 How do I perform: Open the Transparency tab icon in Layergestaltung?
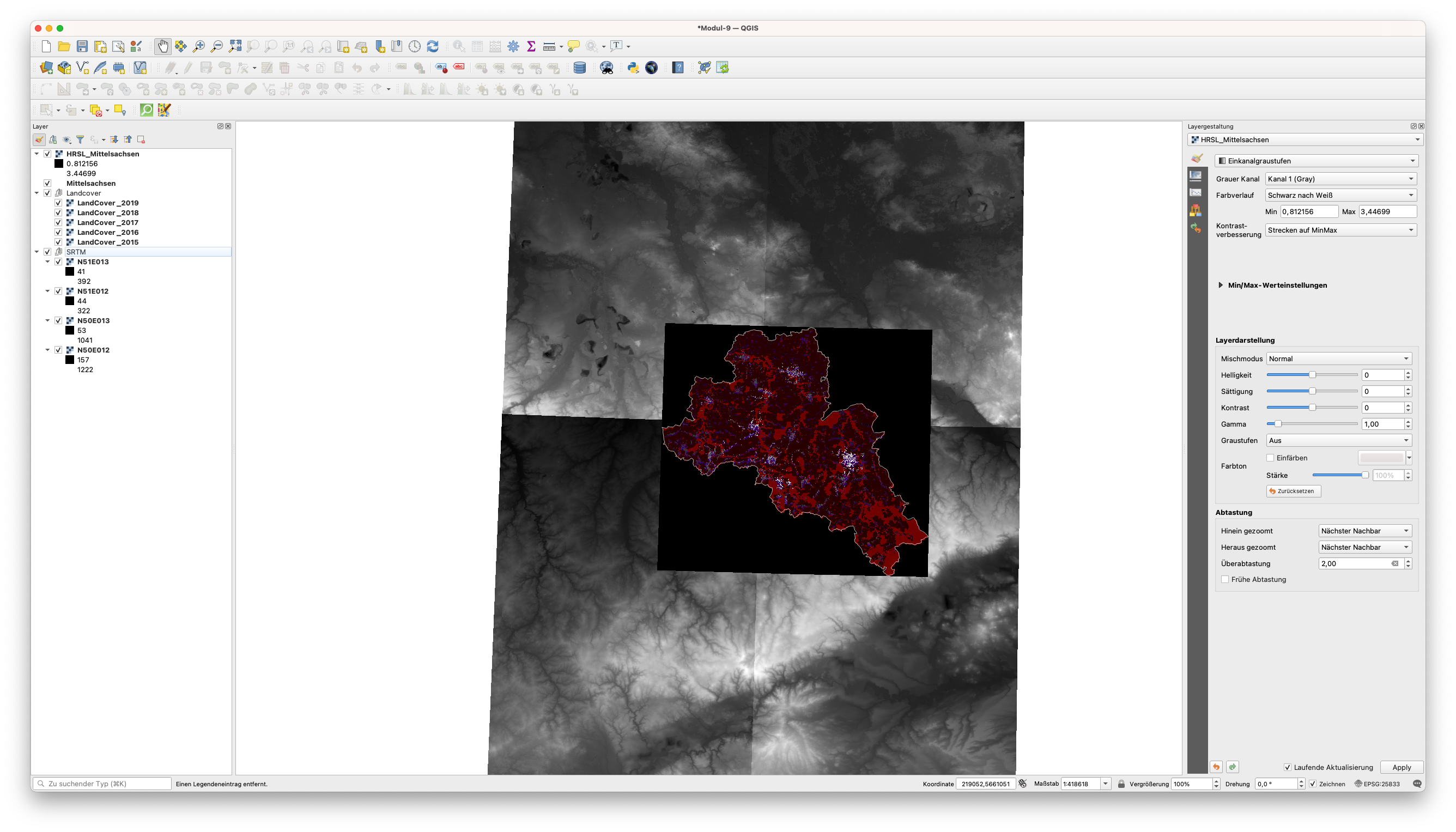(x=1196, y=175)
